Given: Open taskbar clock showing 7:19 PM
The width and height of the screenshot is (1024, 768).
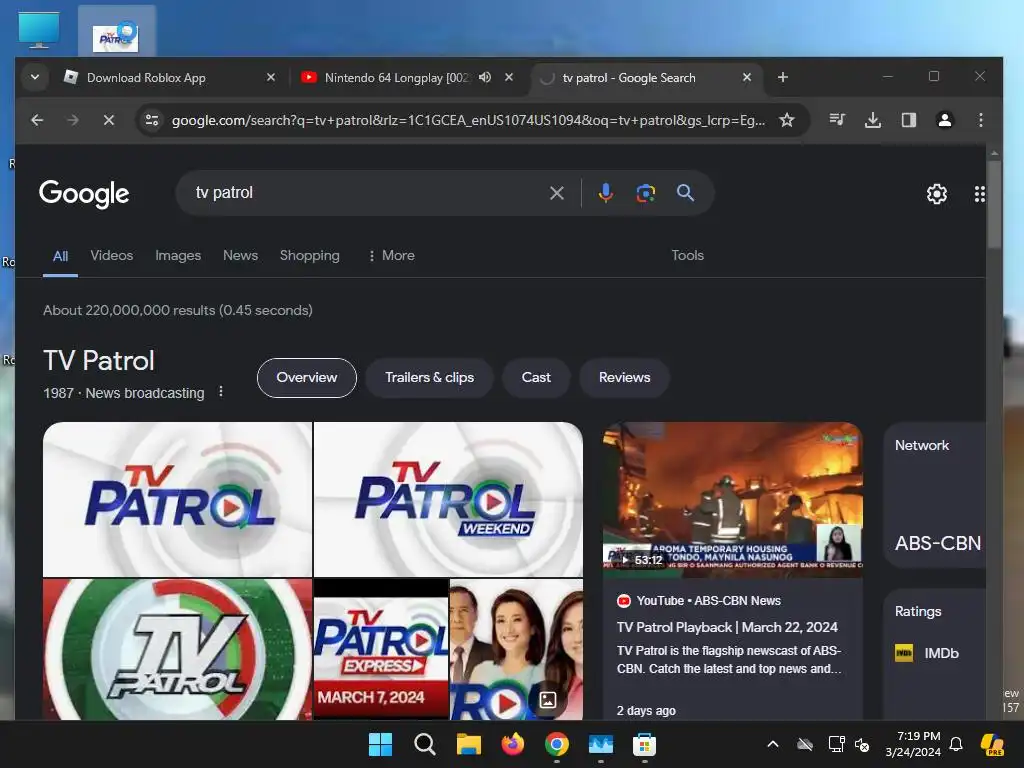Looking at the screenshot, I should click(914, 744).
